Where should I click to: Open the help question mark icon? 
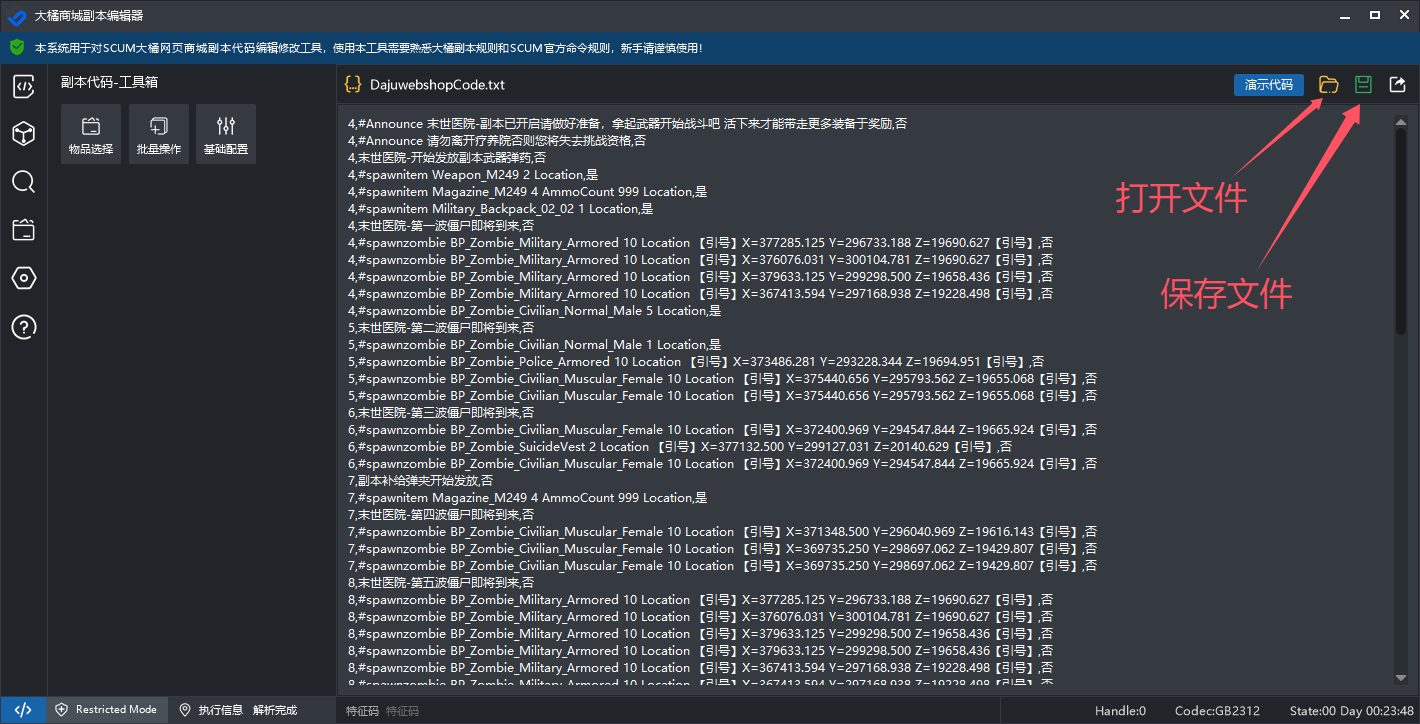[x=24, y=326]
